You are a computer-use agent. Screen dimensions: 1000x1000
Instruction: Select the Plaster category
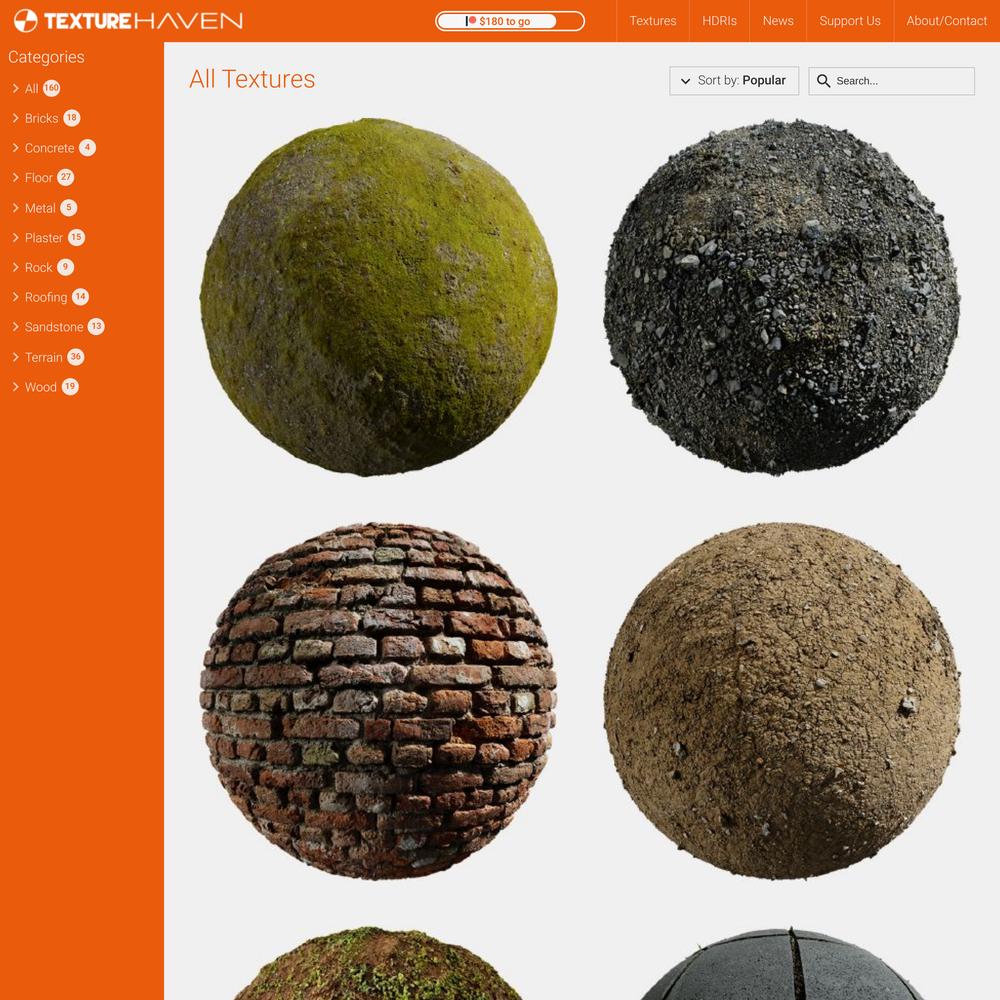[x=43, y=238]
